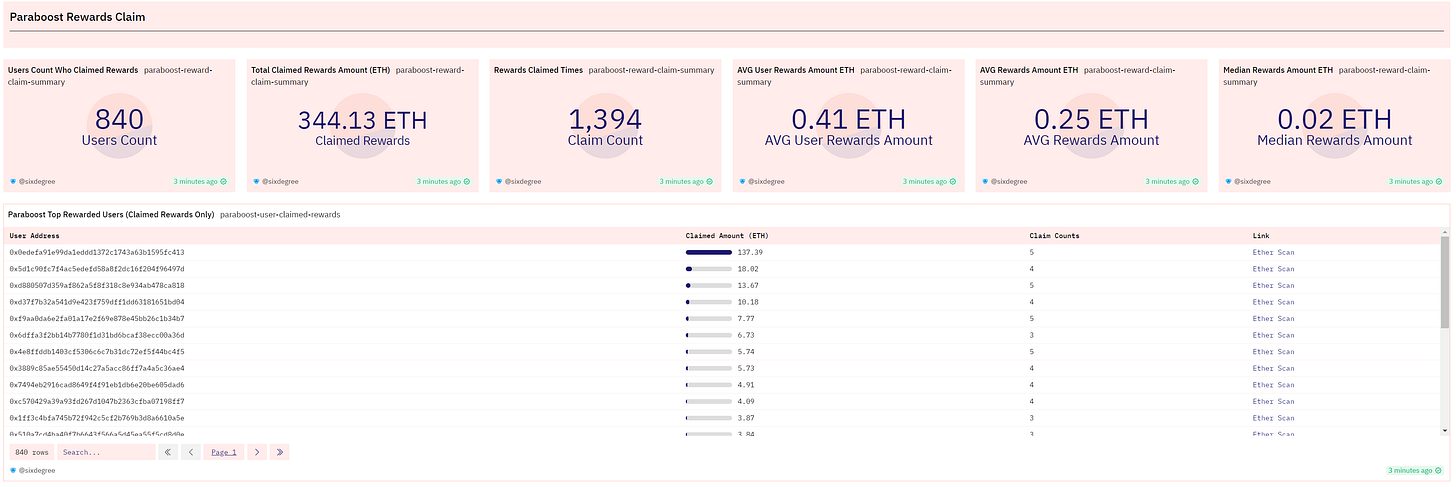Click the Link column header

click(x=1260, y=236)
